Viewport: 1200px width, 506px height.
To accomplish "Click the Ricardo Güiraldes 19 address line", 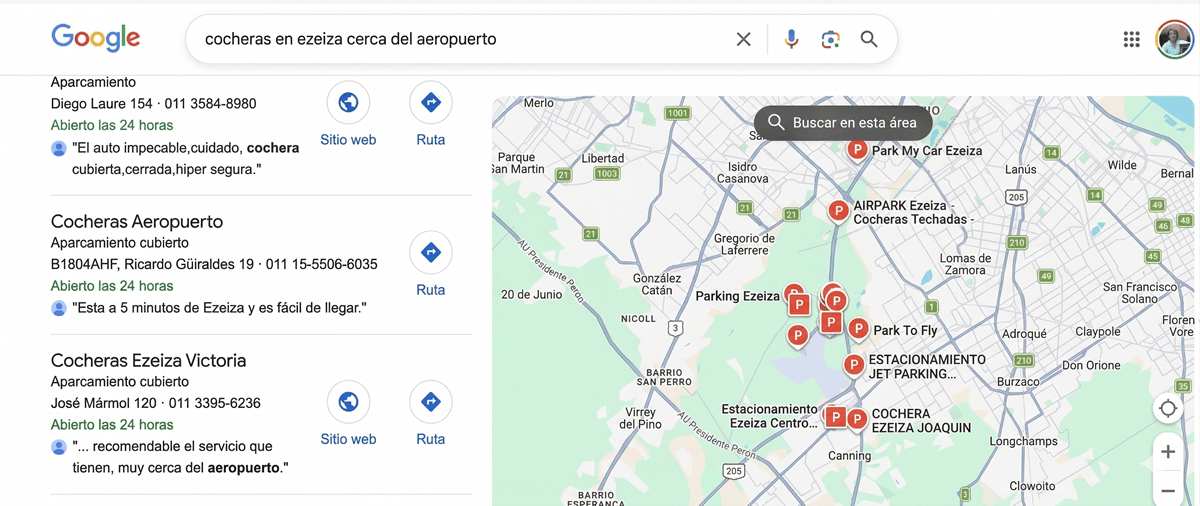I will pyautogui.click(x=214, y=265).
